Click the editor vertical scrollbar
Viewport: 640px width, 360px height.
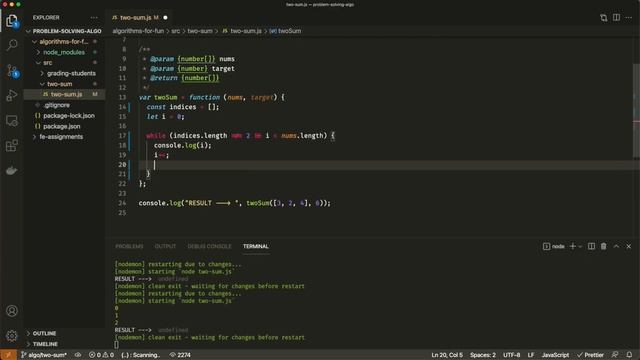click(x=636, y=110)
